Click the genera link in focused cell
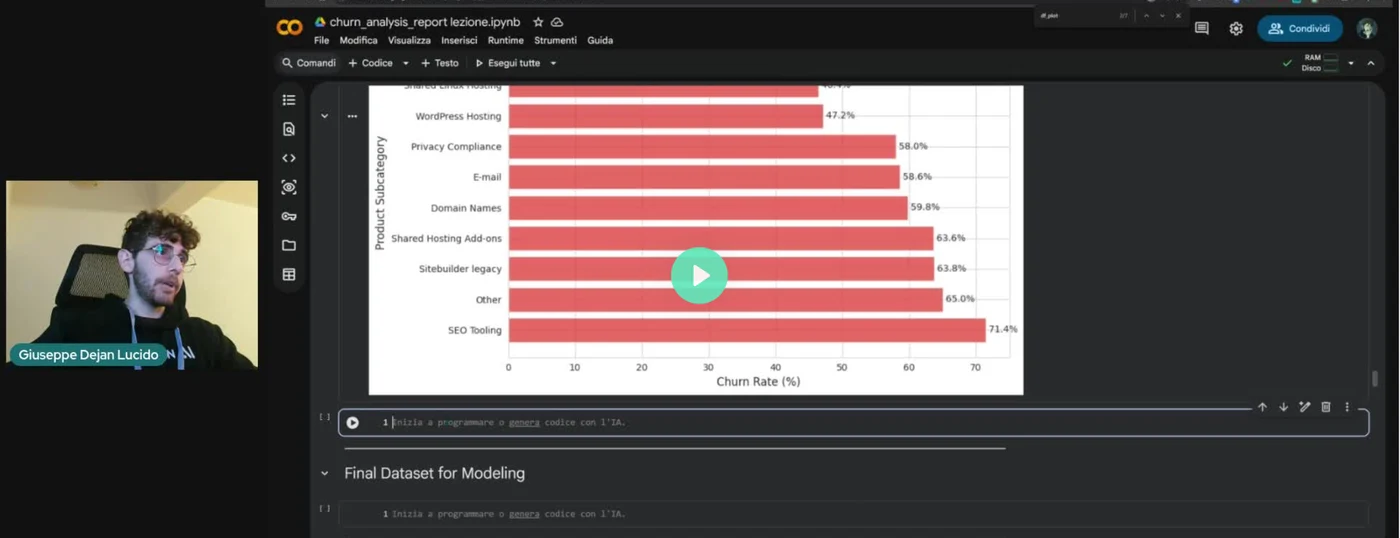Screen dimensions: 1400x538 (x=524, y=423)
